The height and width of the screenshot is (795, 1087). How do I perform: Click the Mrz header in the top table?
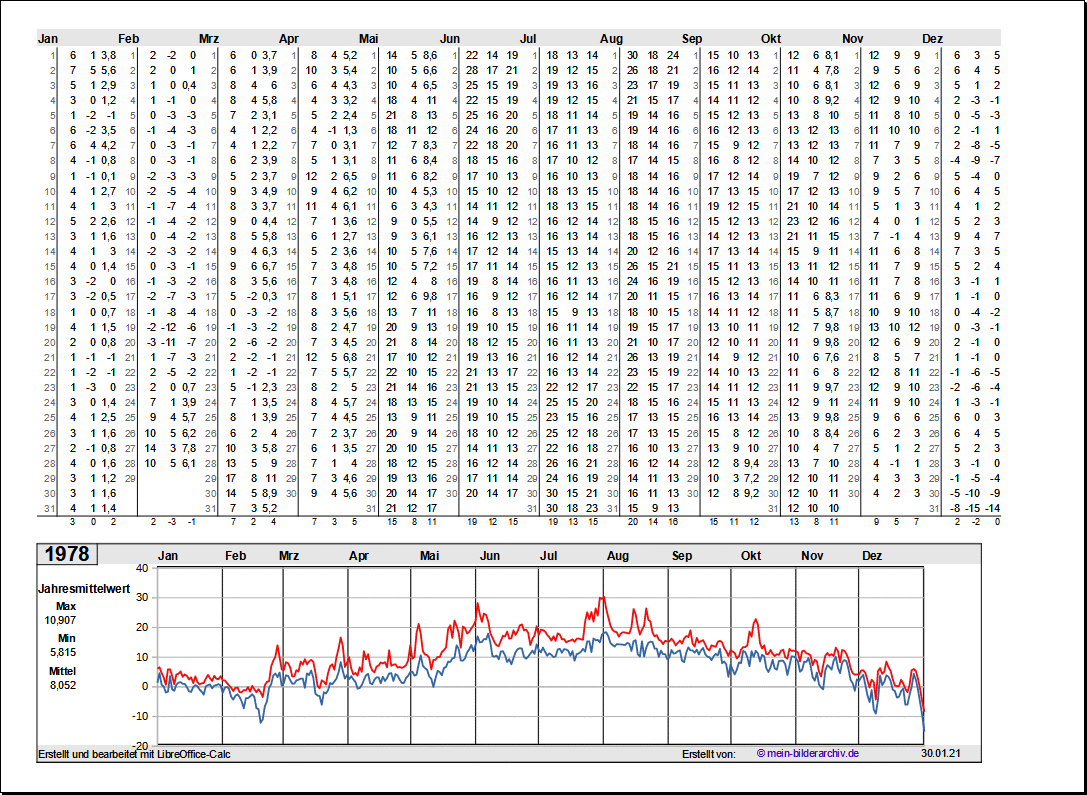pyautogui.click(x=208, y=39)
